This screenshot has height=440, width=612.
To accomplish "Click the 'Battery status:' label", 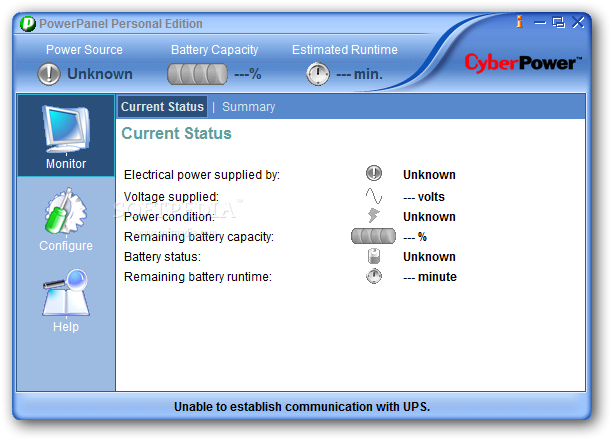I will click(x=162, y=257).
